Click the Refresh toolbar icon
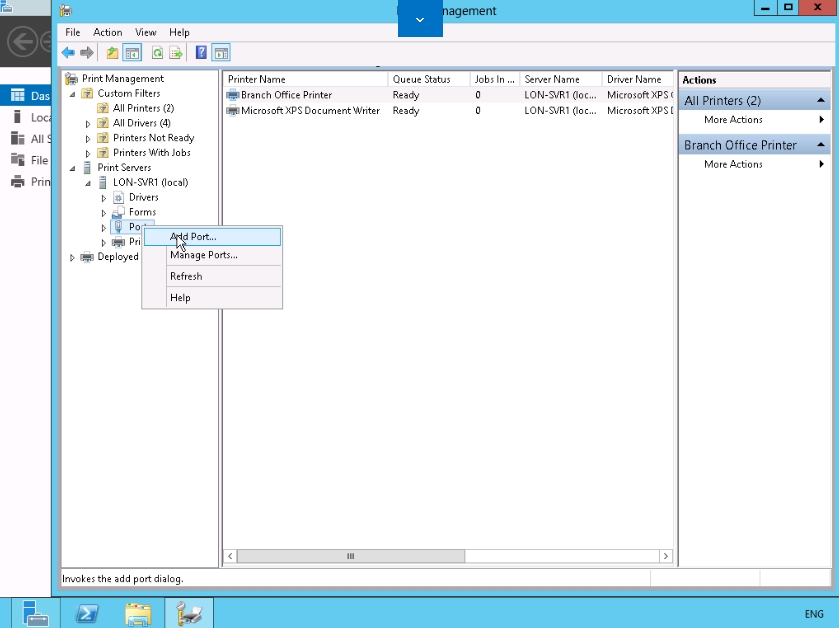Image resolution: width=839 pixels, height=628 pixels. (157, 53)
